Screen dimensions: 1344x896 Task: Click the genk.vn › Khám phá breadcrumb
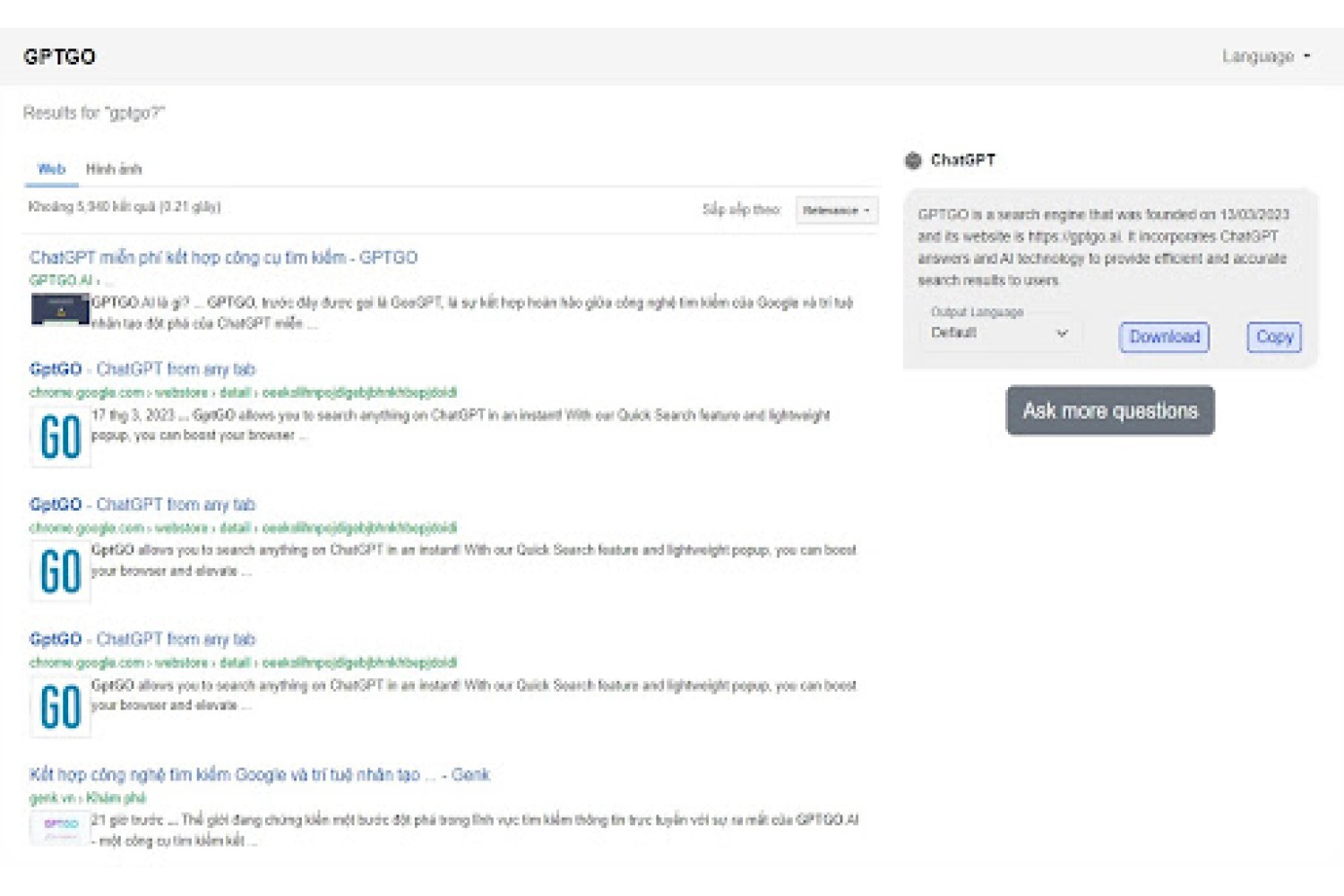coord(87,797)
